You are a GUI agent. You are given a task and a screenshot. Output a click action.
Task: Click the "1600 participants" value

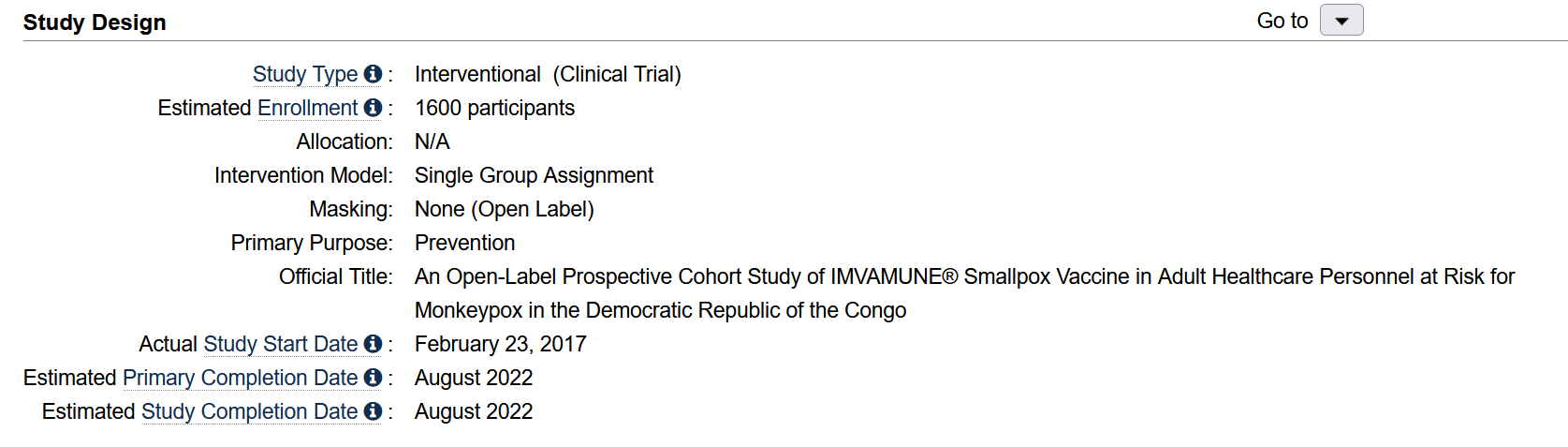[494, 108]
